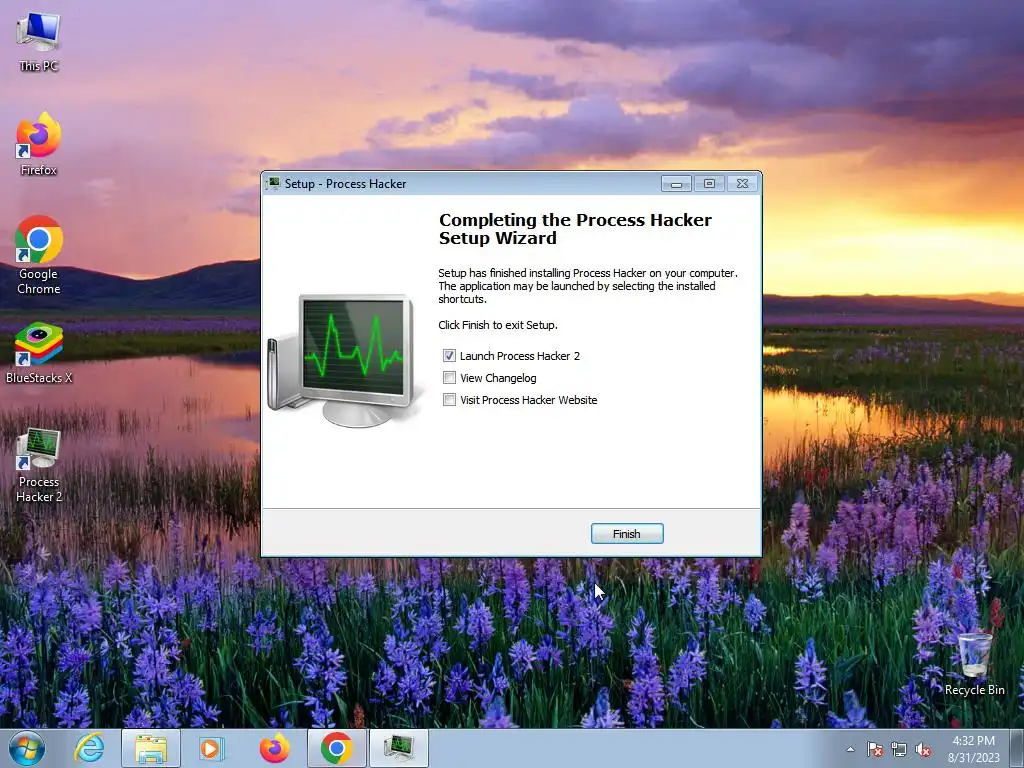
Task: Open BlueStacks X desktop shortcut
Action: click(39, 353)
